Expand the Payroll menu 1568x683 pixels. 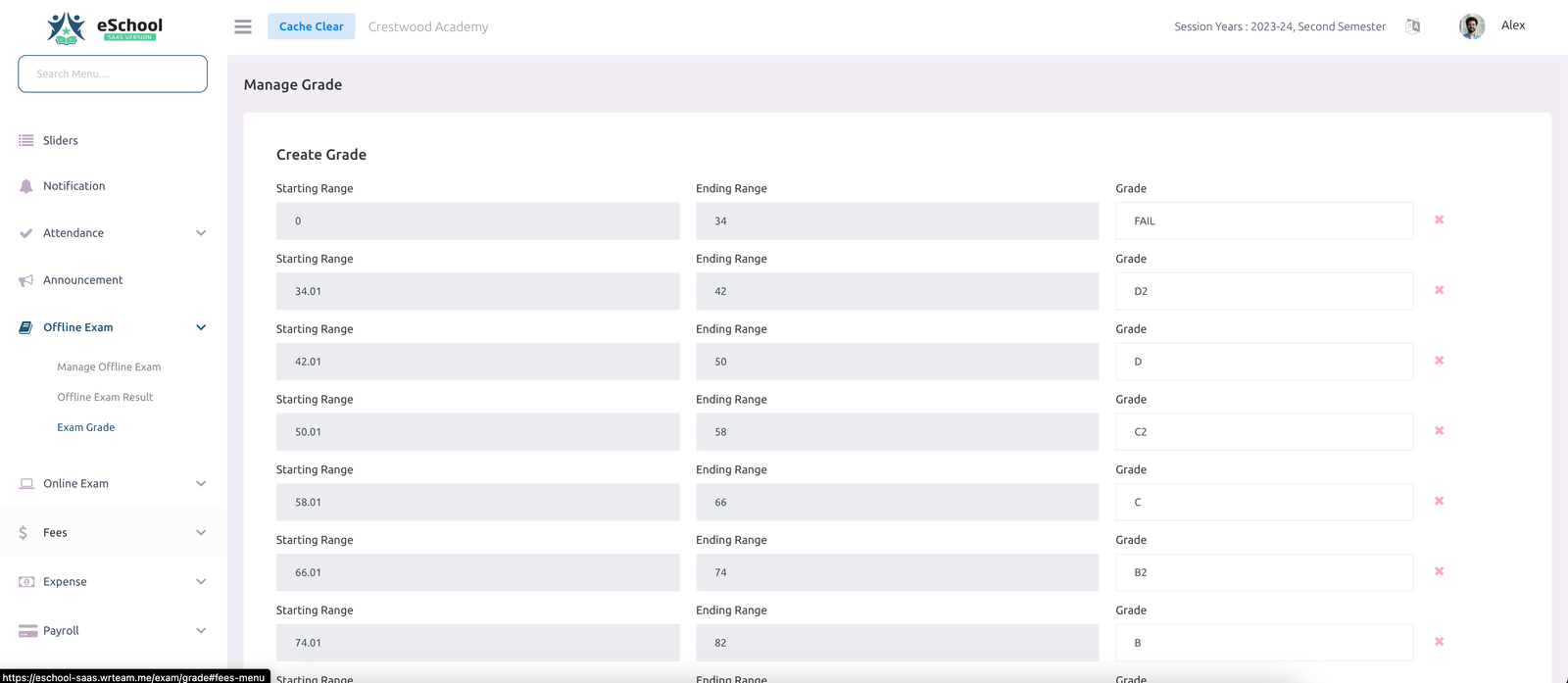(x=201, y=631)
